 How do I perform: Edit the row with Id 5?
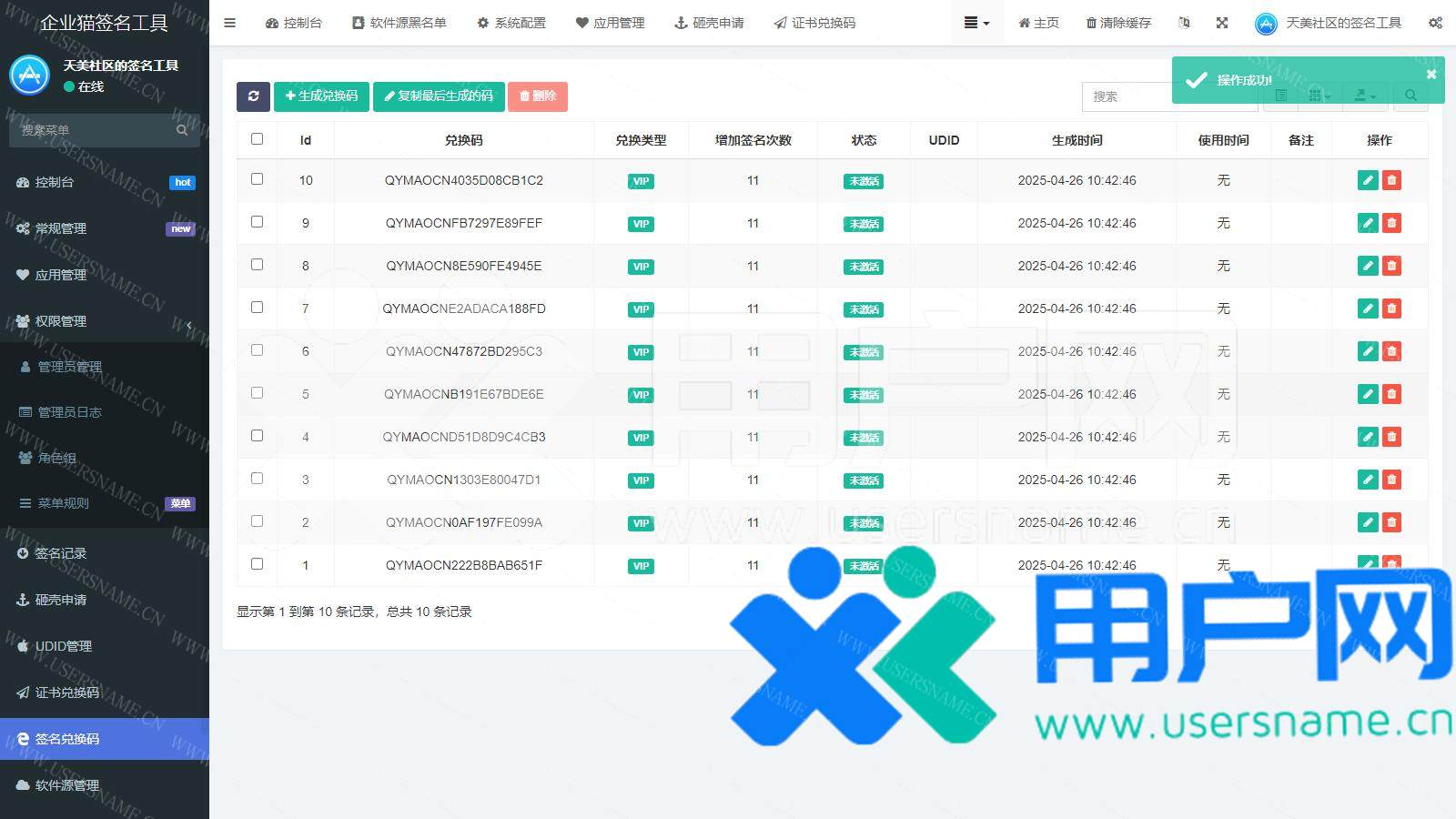(x=1368, y=394)
